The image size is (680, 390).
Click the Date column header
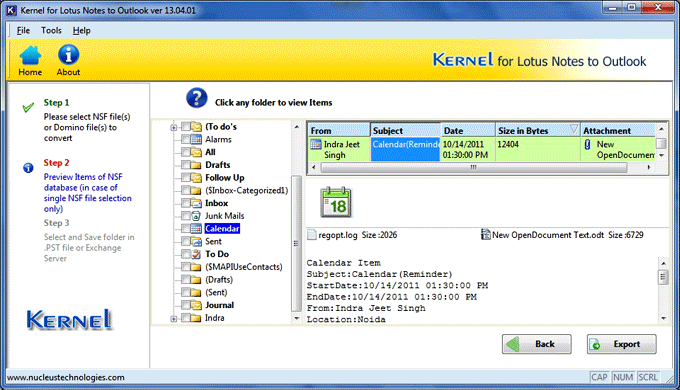pyautogui.click(x=468, y=130)
